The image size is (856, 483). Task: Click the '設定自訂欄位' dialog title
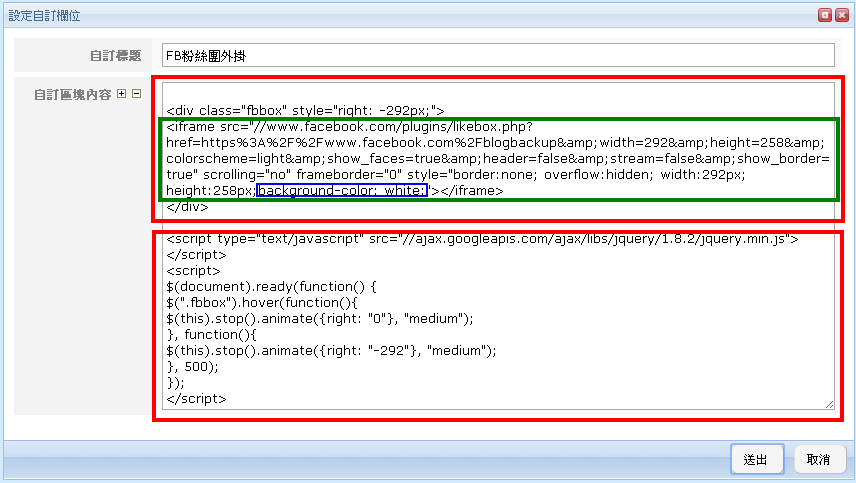click(44, 16)
